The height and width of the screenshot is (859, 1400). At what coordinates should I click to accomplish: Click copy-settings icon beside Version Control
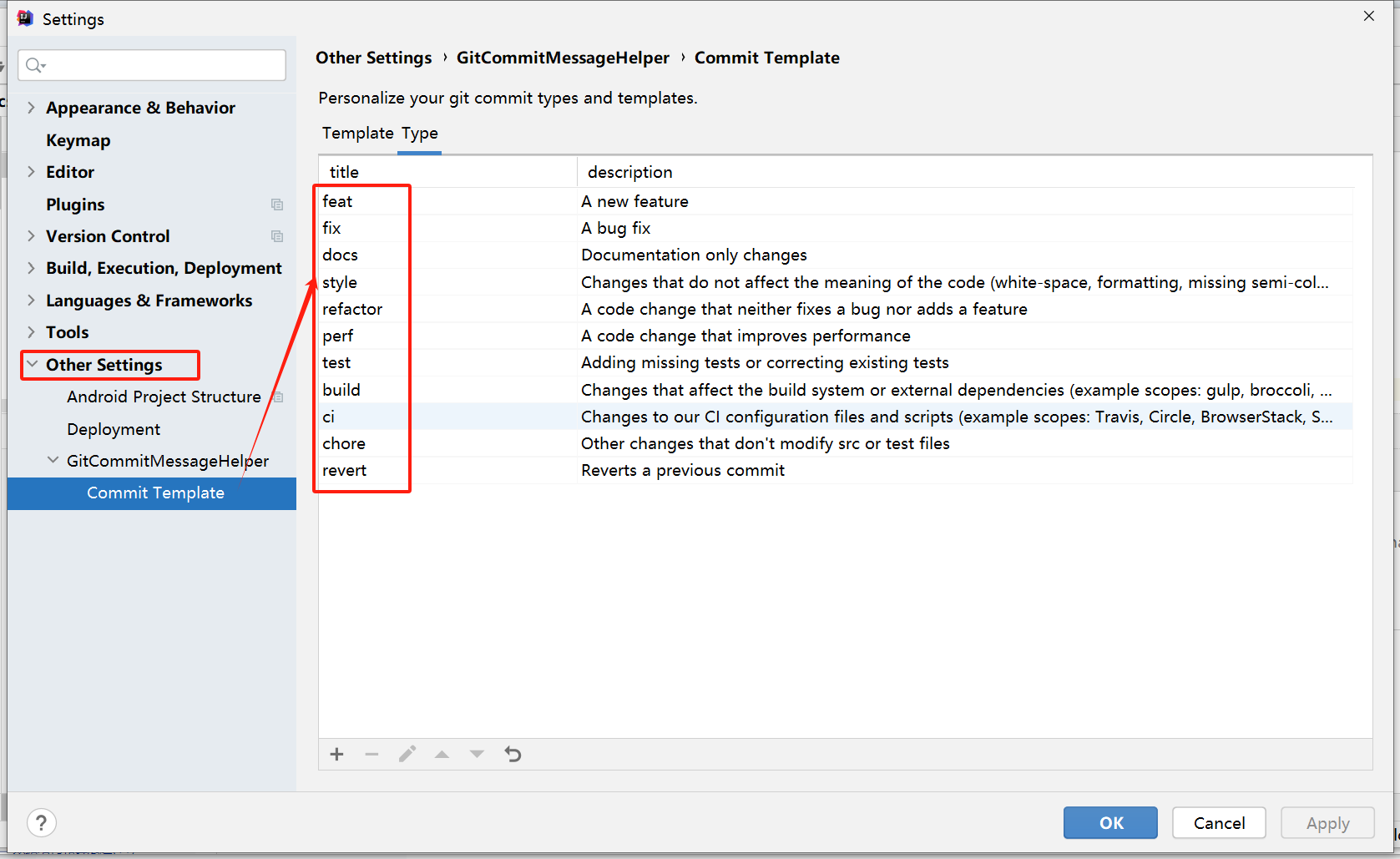[x=276, y=236]
